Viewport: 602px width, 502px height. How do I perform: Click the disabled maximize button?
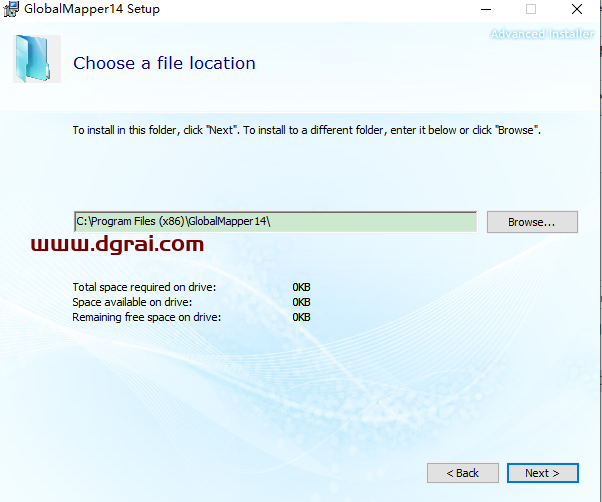(x=531, y=9)
